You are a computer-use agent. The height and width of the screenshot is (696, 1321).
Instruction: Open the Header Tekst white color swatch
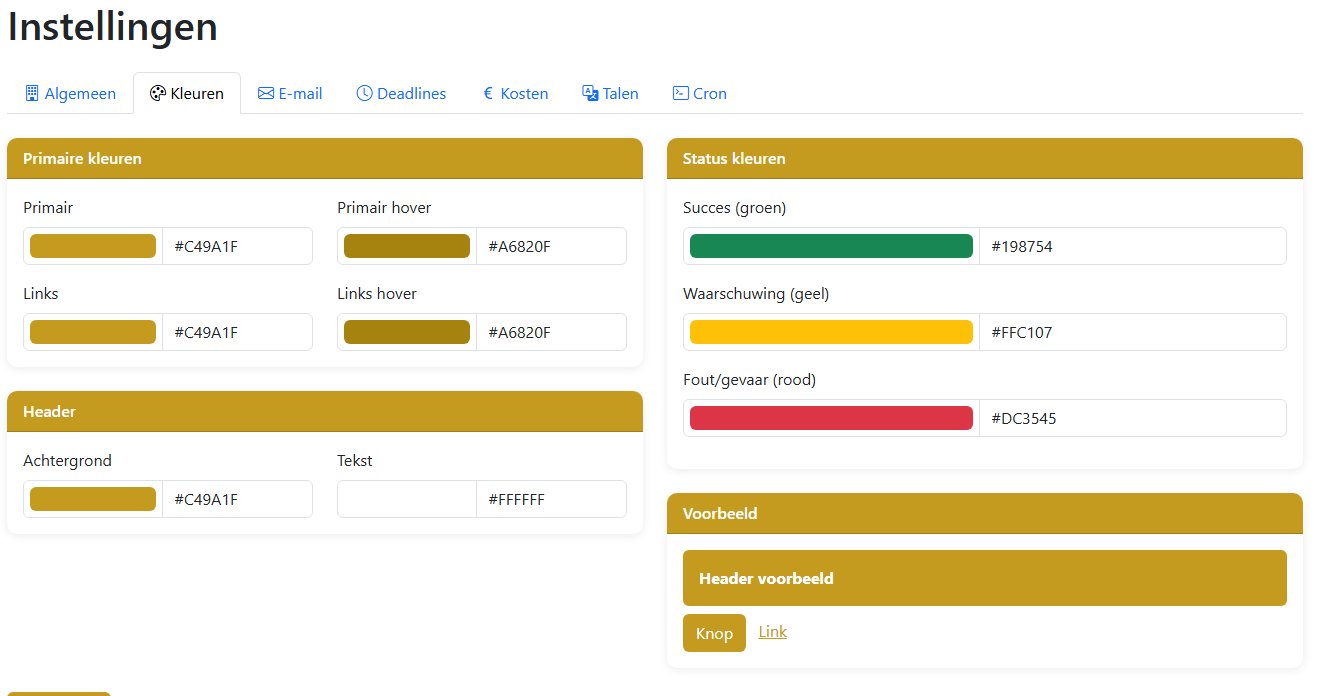pyautogui.click(x=407, y=499)
